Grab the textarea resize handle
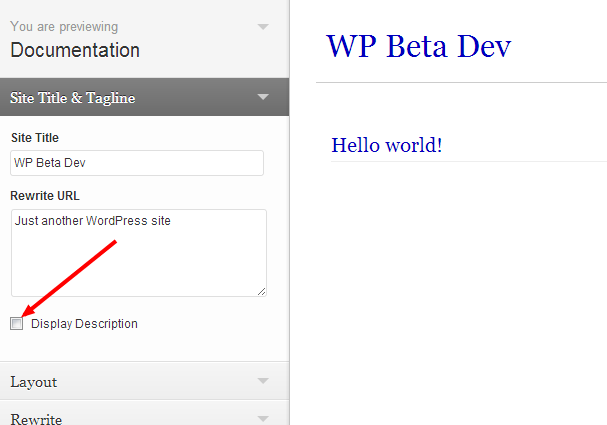607x425 pixels. coord(262,291)
